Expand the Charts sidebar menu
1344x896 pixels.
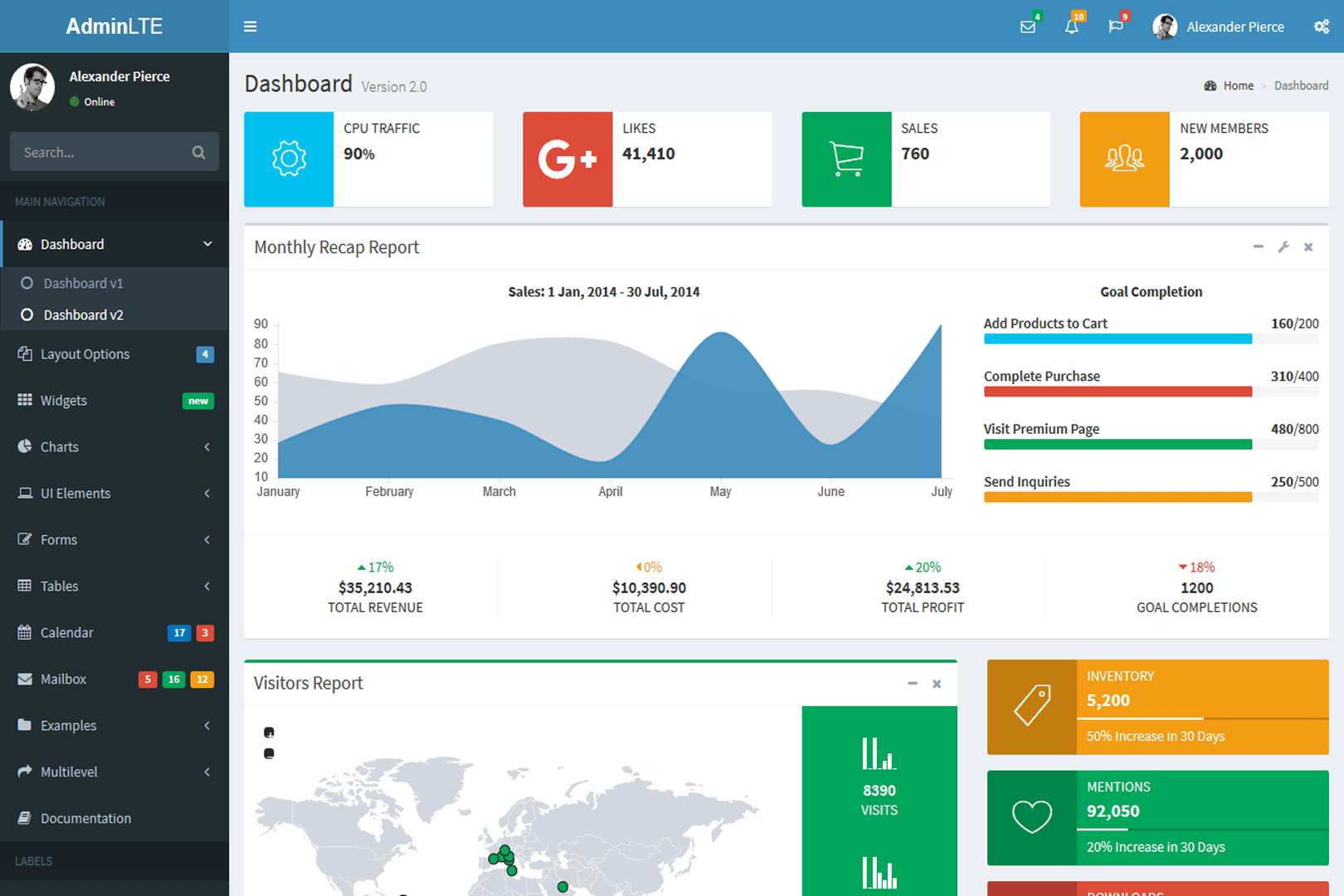114,447
